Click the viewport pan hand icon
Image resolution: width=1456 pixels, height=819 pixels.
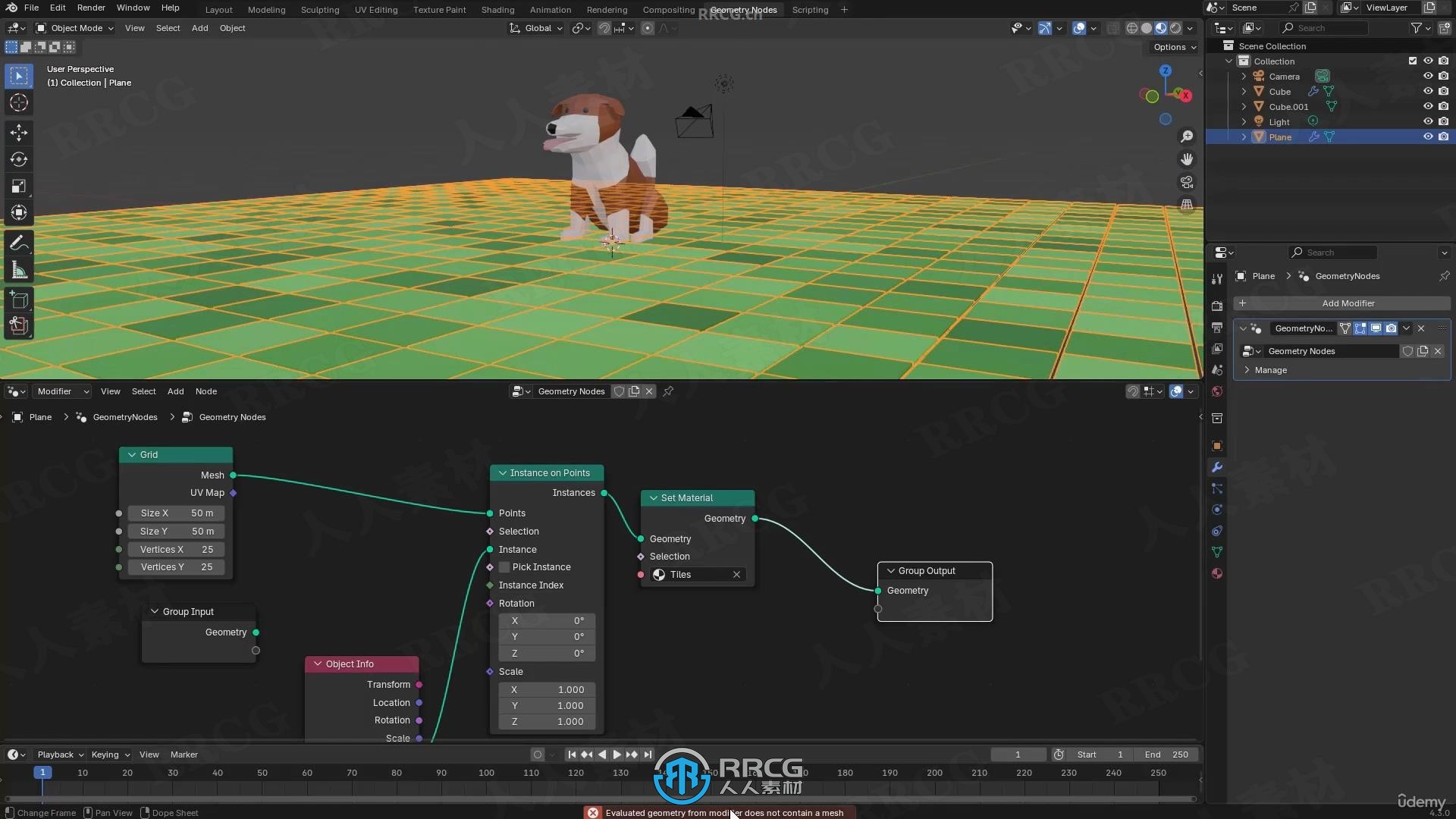1187,159
